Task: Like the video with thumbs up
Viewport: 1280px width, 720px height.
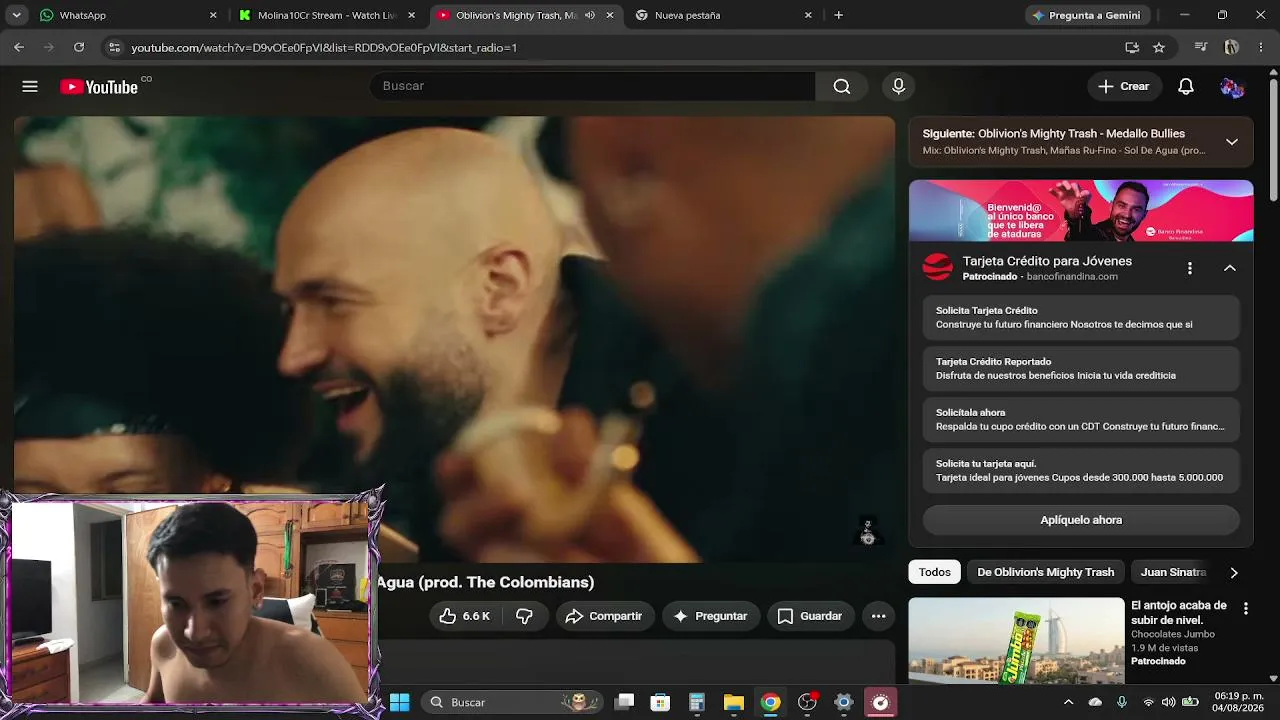Action: coord(464,616)
